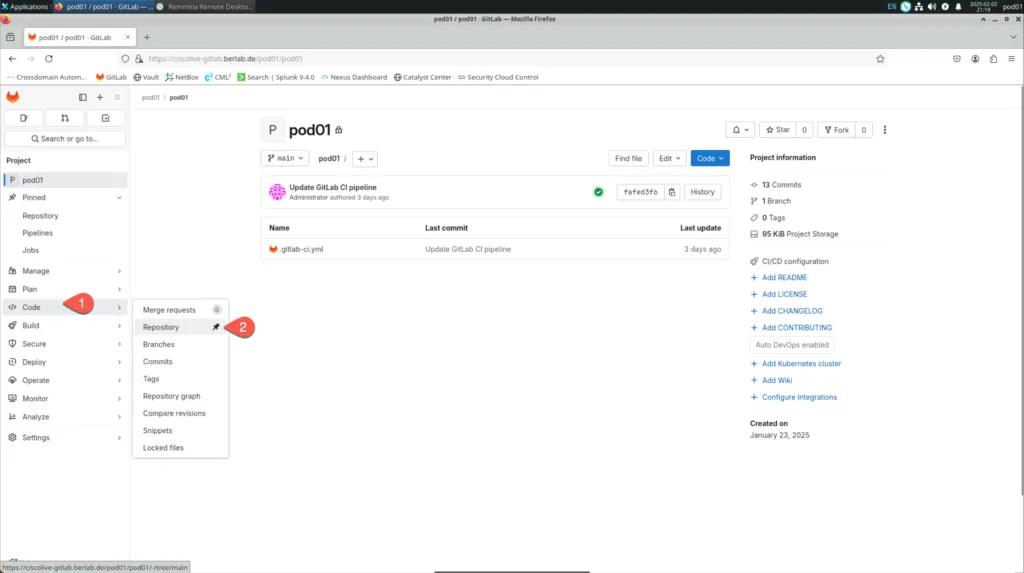Open the notification bell dropdown
Screen dimensions: 1024x573
point(739,130)
